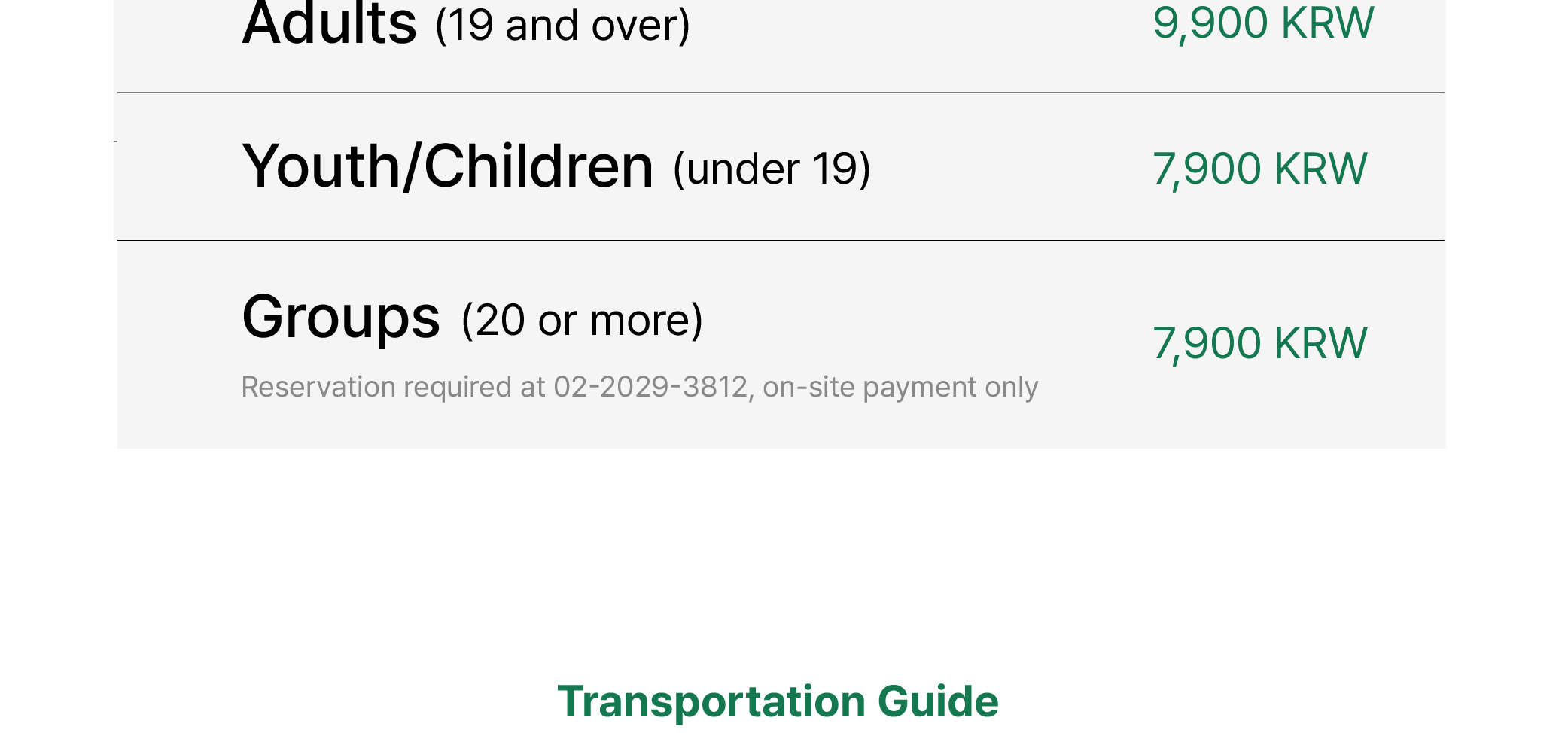The width and height of the screenshot is (1568, 733).
Task: Click the Groups ticket label
Action: click(x=340, y=318)
